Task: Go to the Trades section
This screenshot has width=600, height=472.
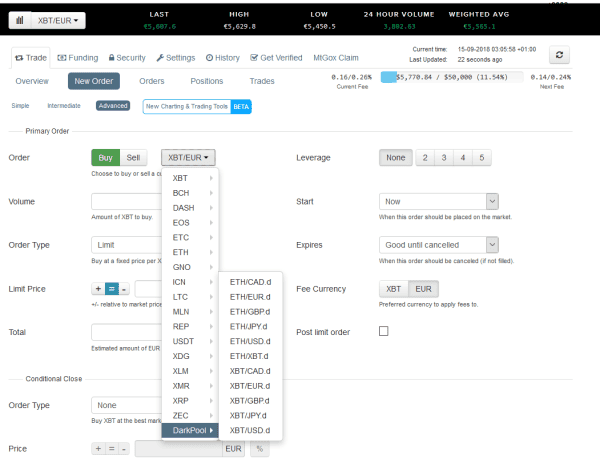Action: [x=262, y=81]
